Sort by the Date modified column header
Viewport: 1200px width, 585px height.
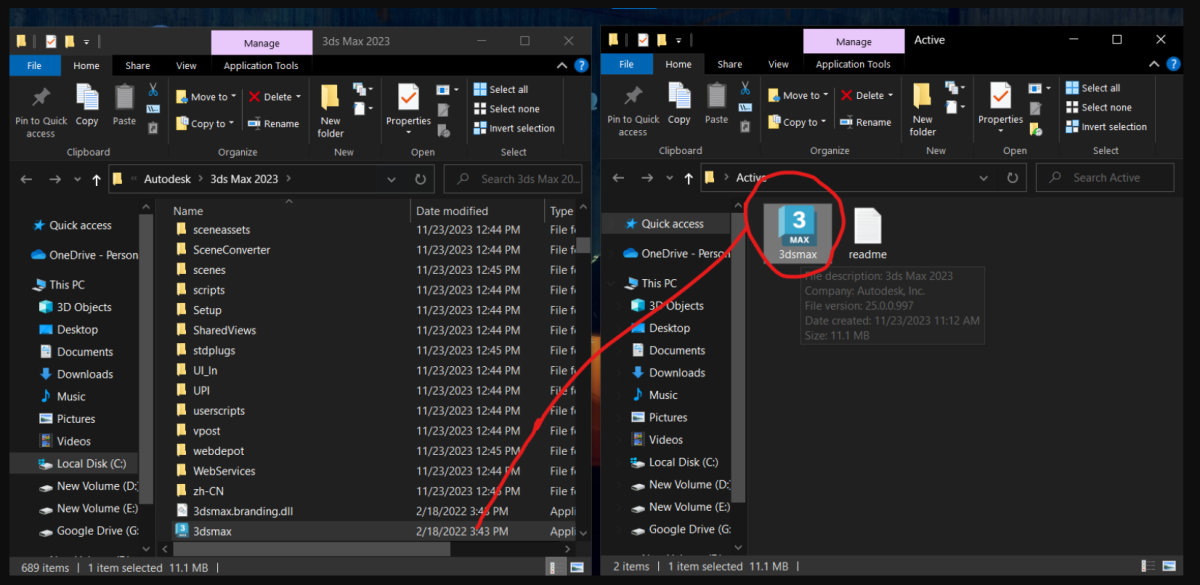[x=452, y=211]
